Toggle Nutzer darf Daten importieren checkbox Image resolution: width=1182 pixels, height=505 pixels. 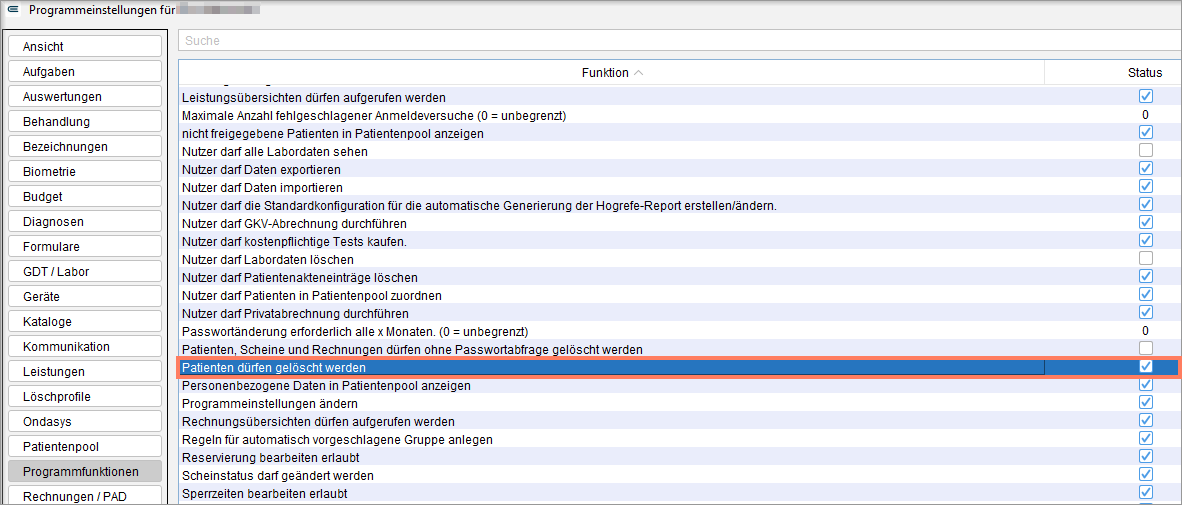tap(1146, 186)
